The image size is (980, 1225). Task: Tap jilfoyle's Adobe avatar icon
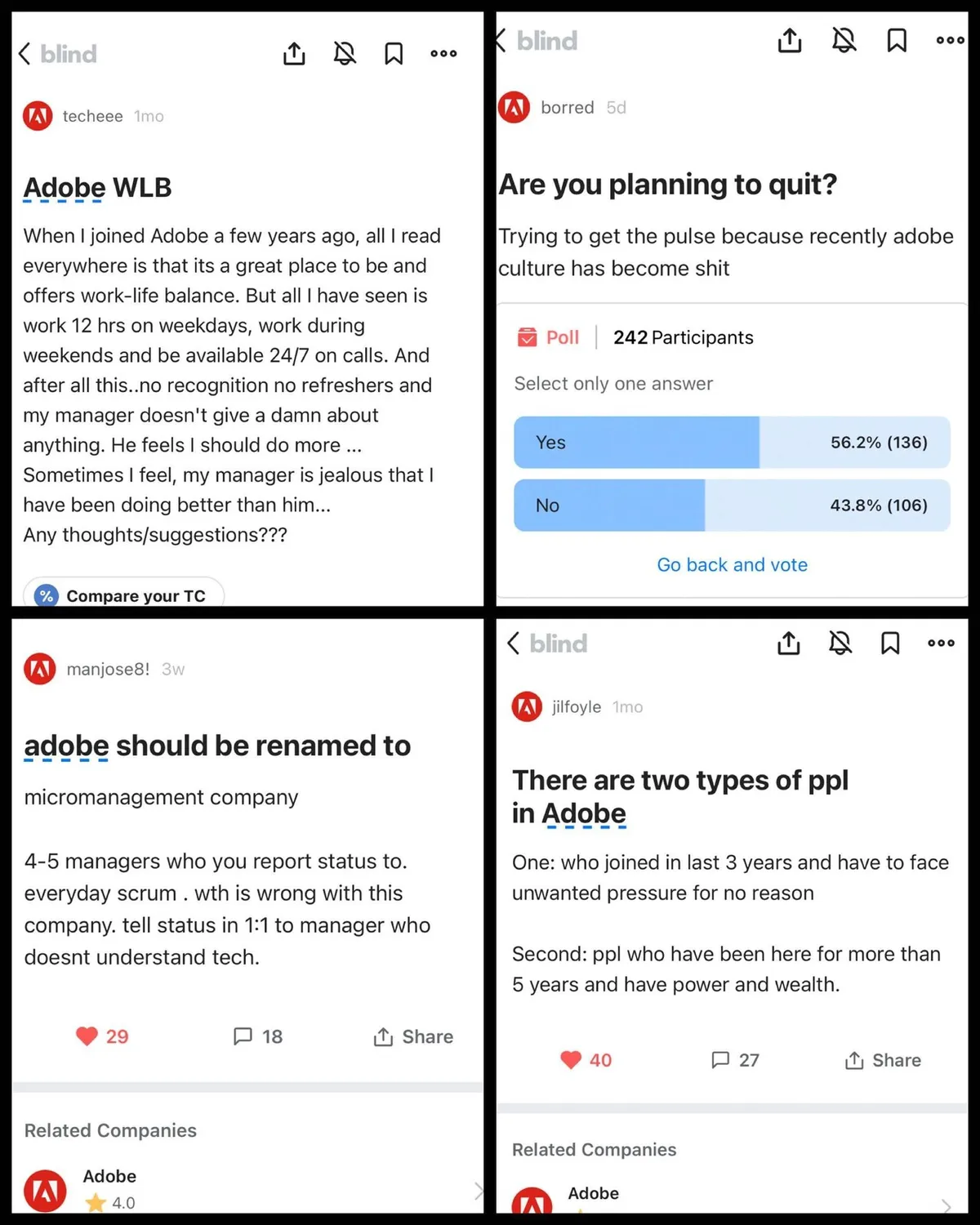(527, 706)
